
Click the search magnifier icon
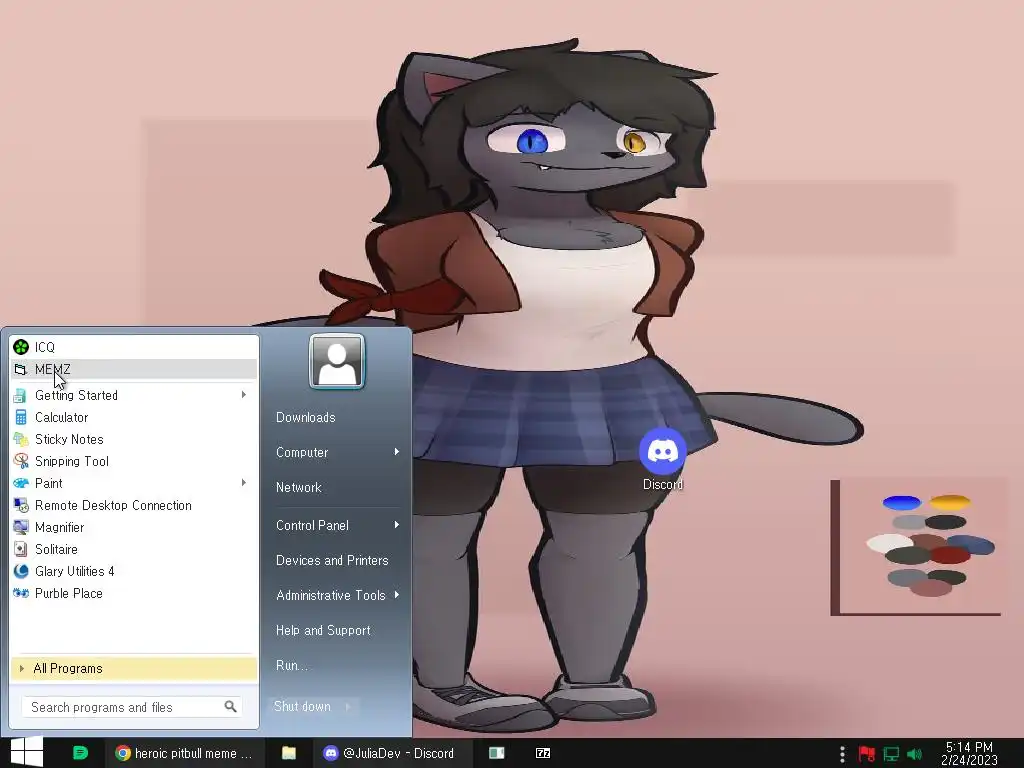(x=231, y=707)
